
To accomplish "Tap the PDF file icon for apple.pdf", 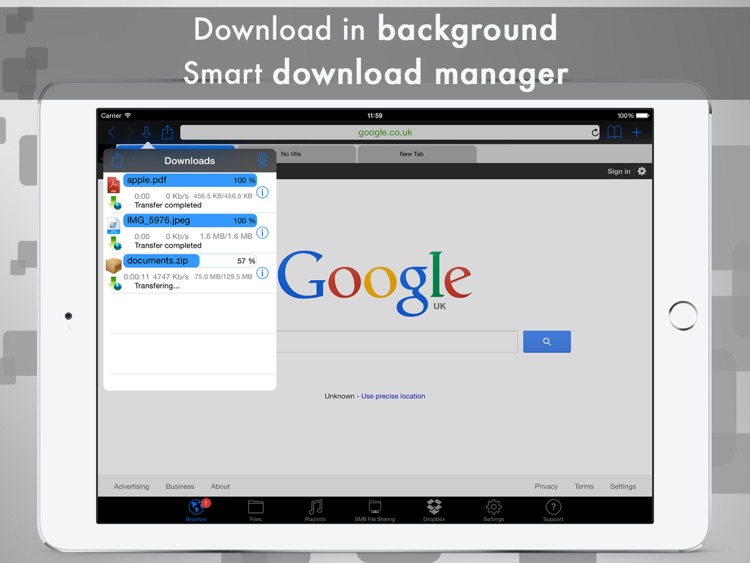I will [113, 185].
